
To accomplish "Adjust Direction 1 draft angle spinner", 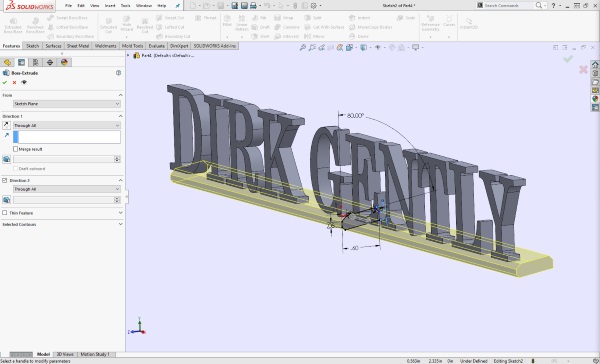I will click(117, 159).
